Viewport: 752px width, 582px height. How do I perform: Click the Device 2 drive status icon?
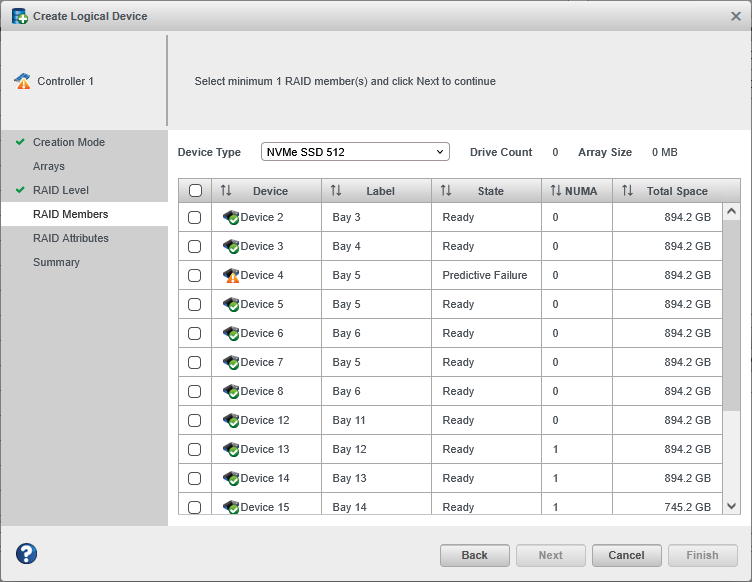[231, 217]
